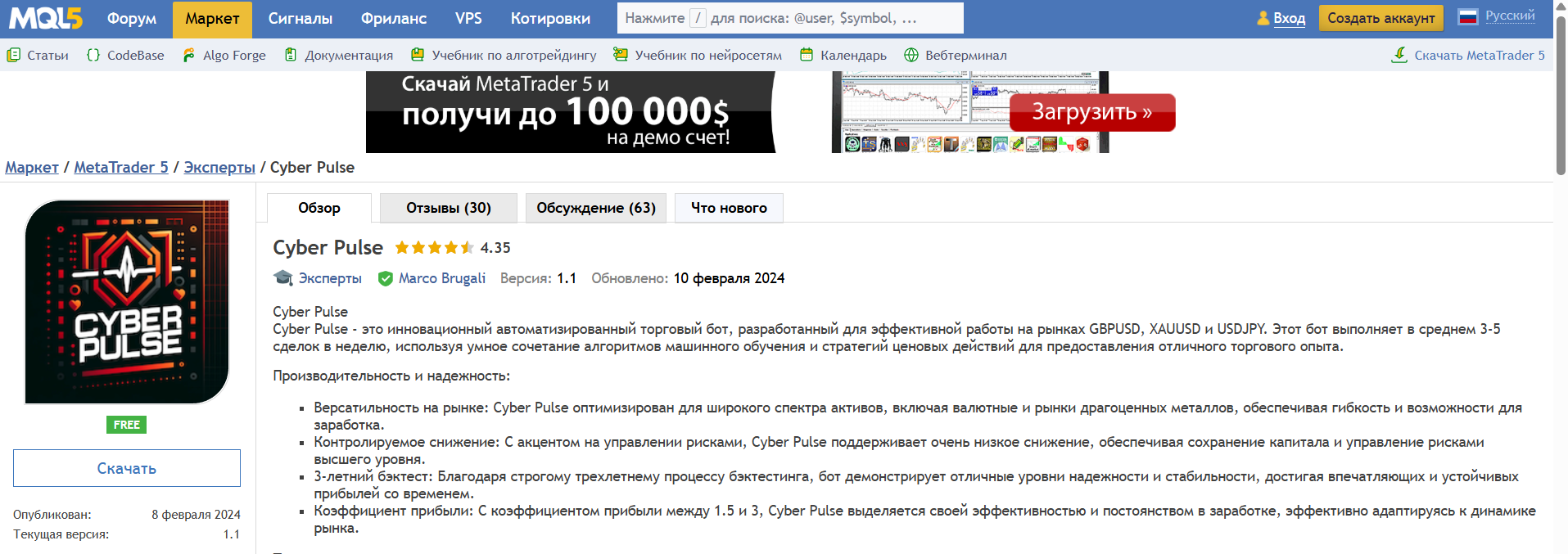Select the Маркет tab in top navigation
The image size is (1568, 554).
212,19
